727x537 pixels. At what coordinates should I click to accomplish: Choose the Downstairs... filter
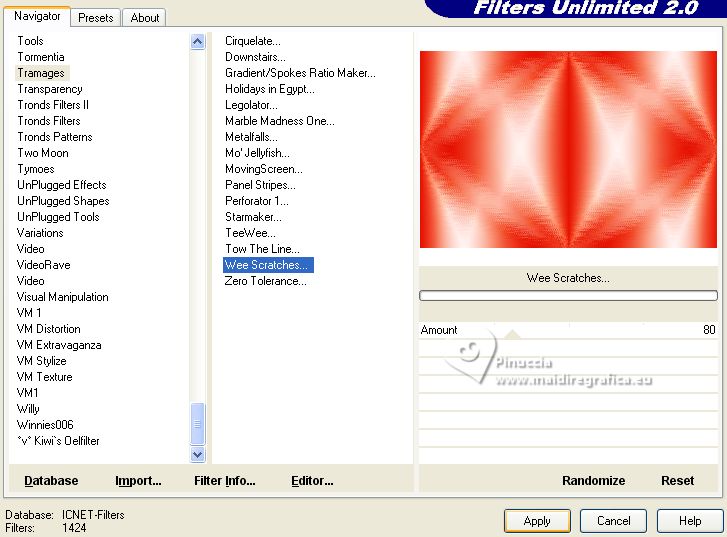pyautogui.click(x=255, y=57)
